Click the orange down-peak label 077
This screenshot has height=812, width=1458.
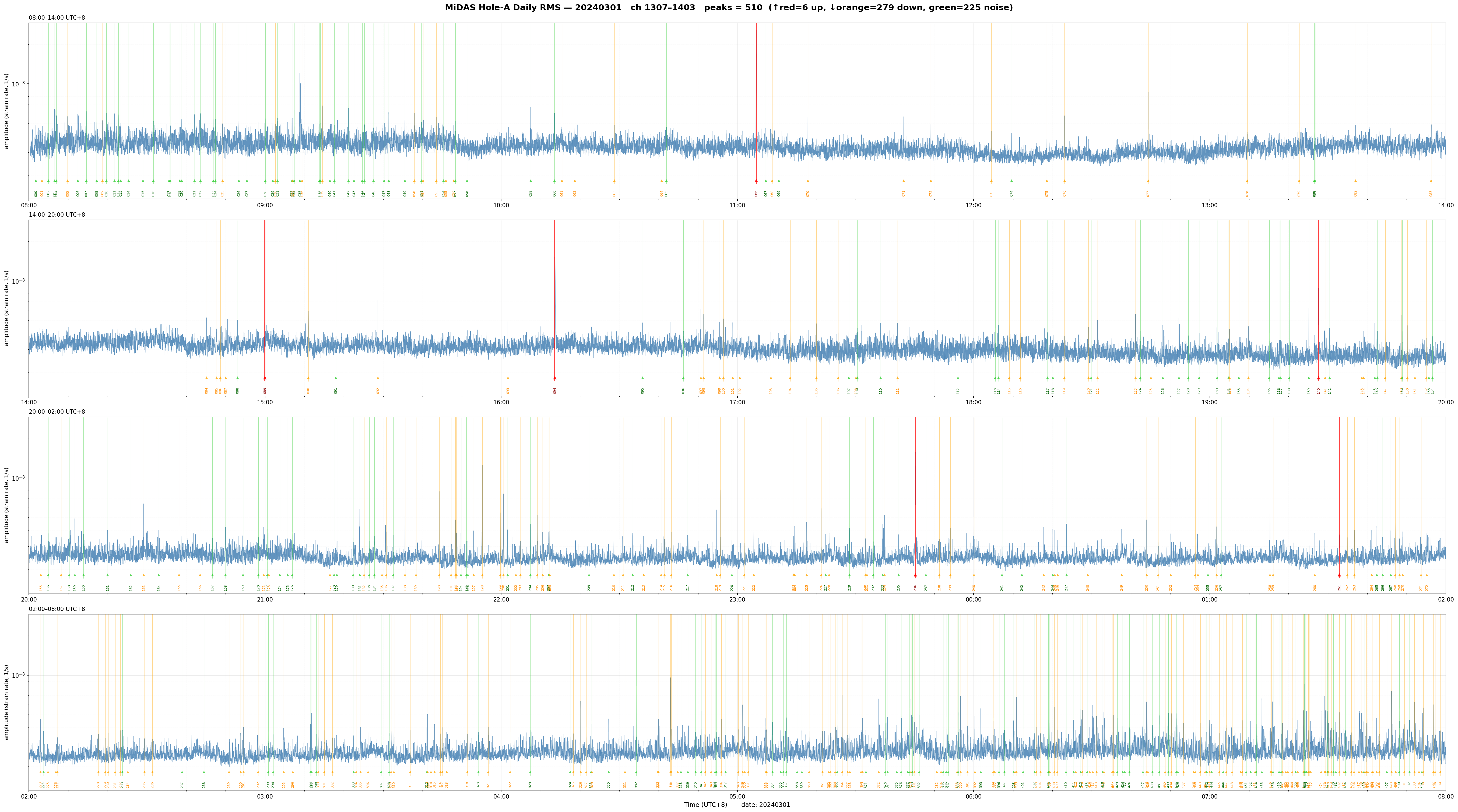1148,194
